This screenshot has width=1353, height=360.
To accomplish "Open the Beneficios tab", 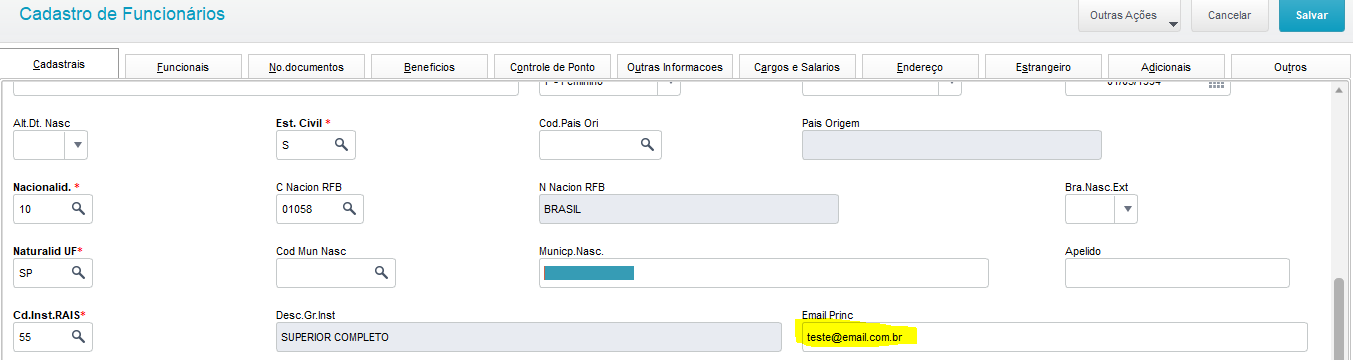I will (429, 67).
